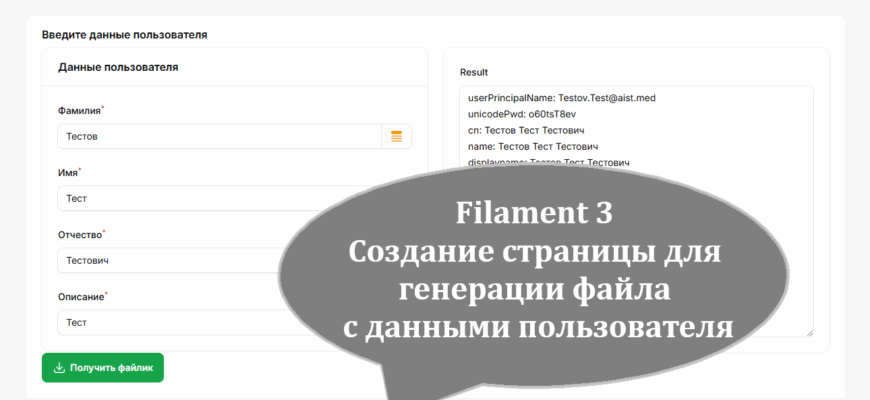The width and height of the screenshot is (870, 400).
Task: Focus the Фамилия input with Тестов
Action: pos(219,136)
